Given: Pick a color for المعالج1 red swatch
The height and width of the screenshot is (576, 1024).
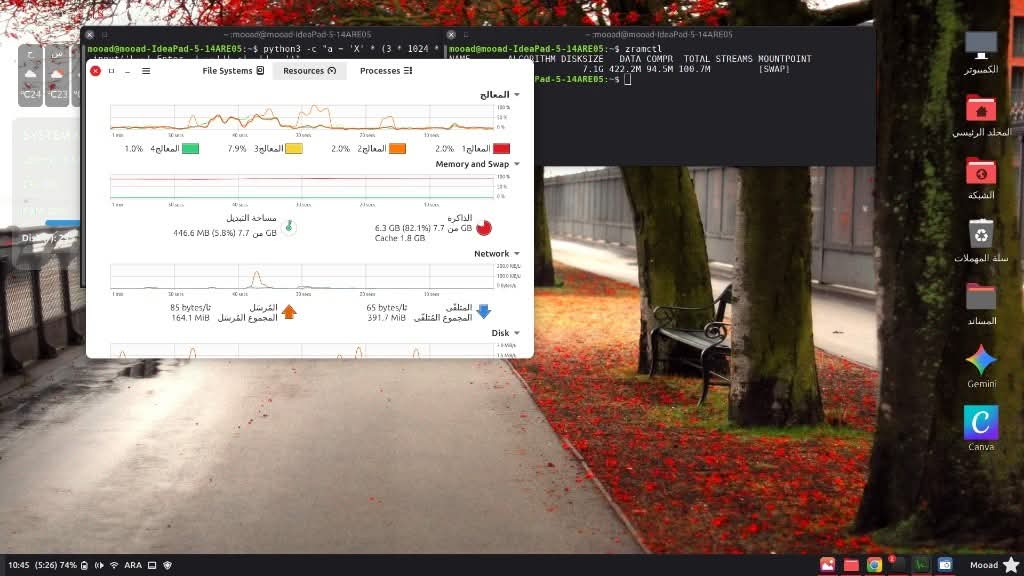Looking at the screenshot, I should (502, 149).
